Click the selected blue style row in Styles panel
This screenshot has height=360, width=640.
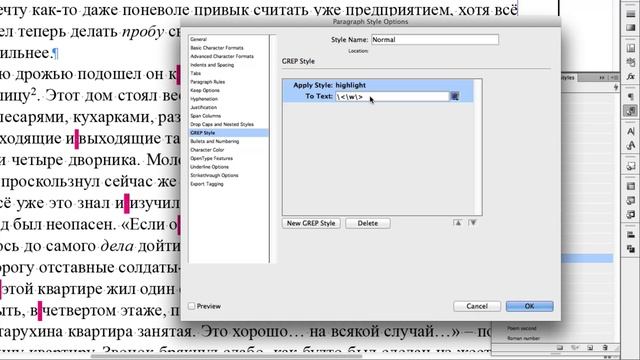pos(587,258)
